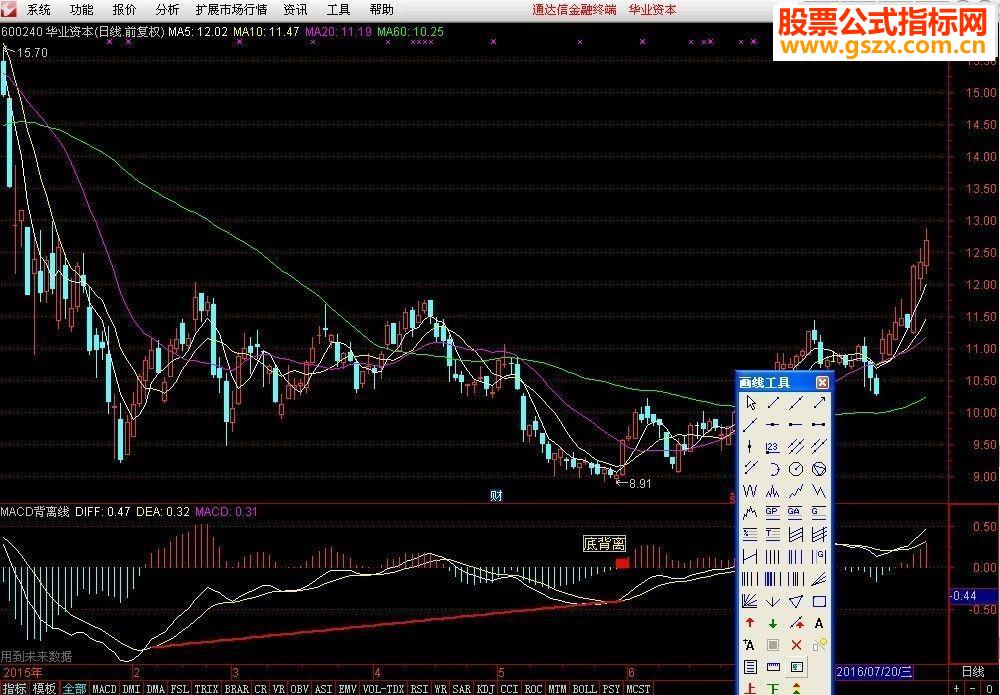Place a red up arrow marker

tap(750, 623)
